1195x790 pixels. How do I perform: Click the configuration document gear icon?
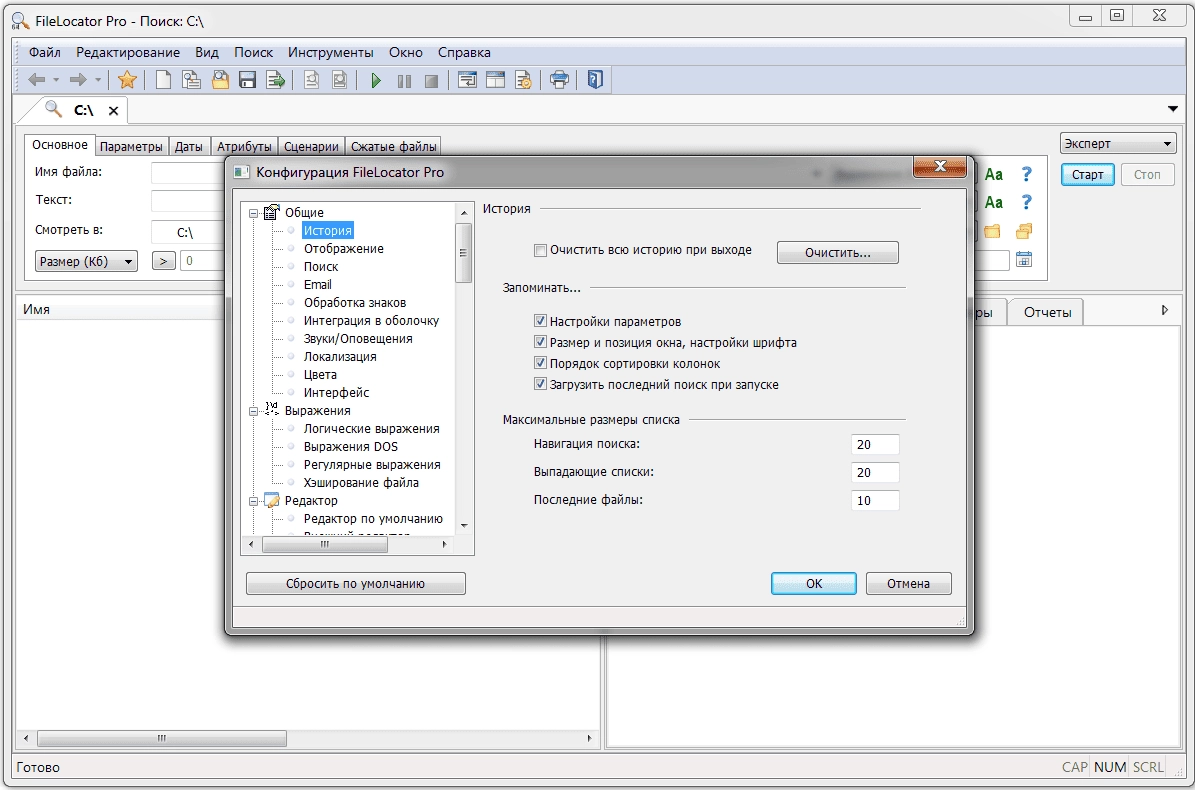tap(524, 79)
